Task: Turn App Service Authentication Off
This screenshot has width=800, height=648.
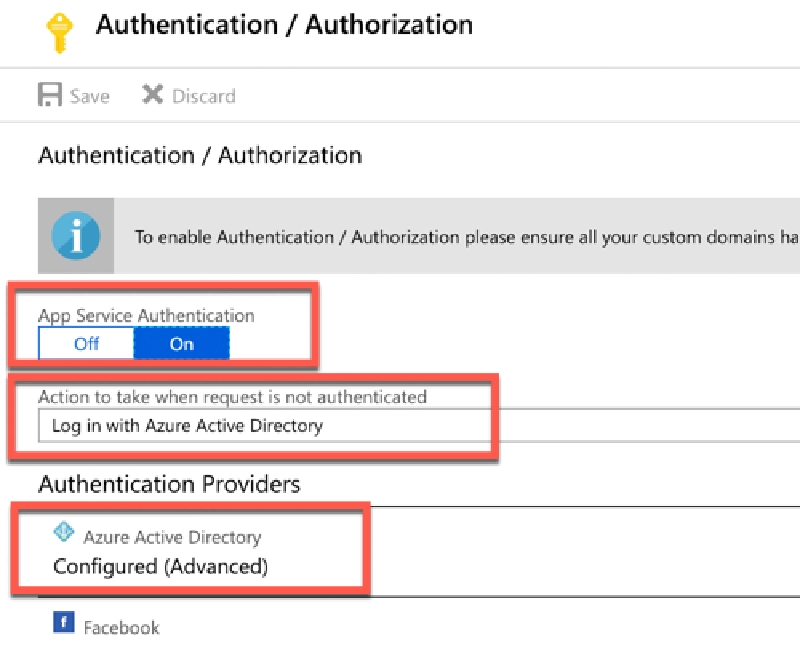Action: pyautogui.click(x=85, y=343)
